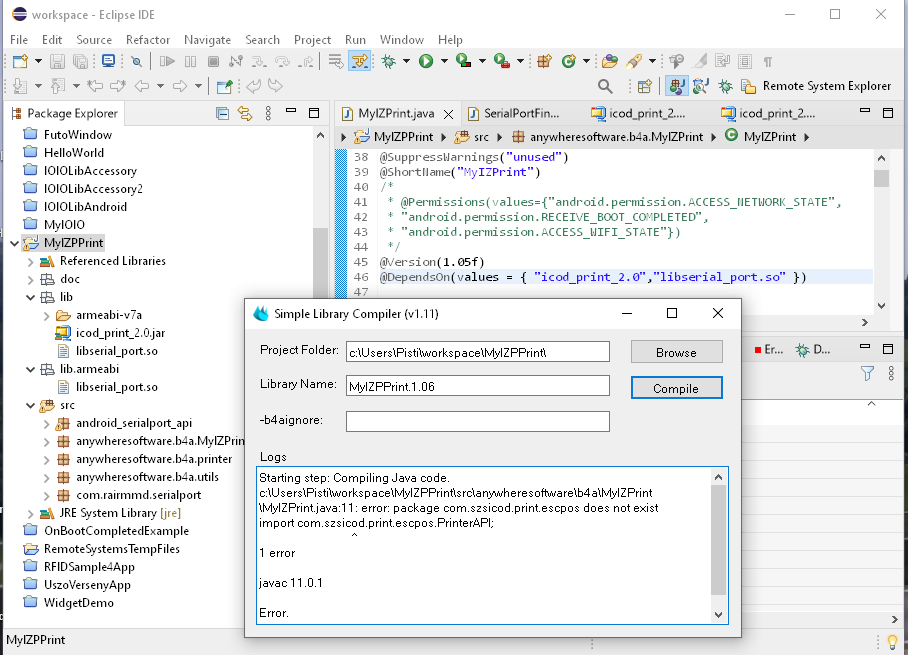908x655 pixels.
Task: Click the New Java Class icon
Action: (x=569, y=61)
